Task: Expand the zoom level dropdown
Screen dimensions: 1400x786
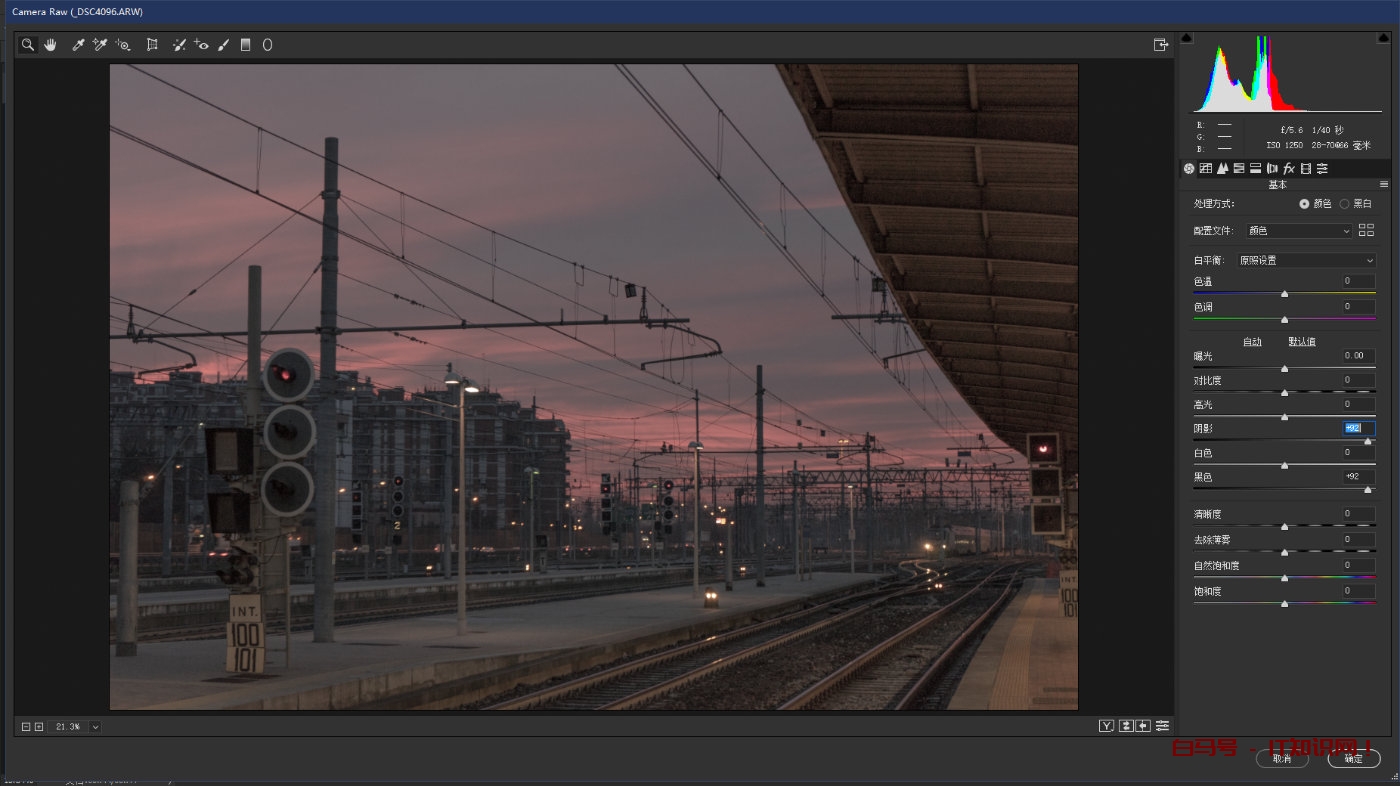Action: [x=95, y=726]
